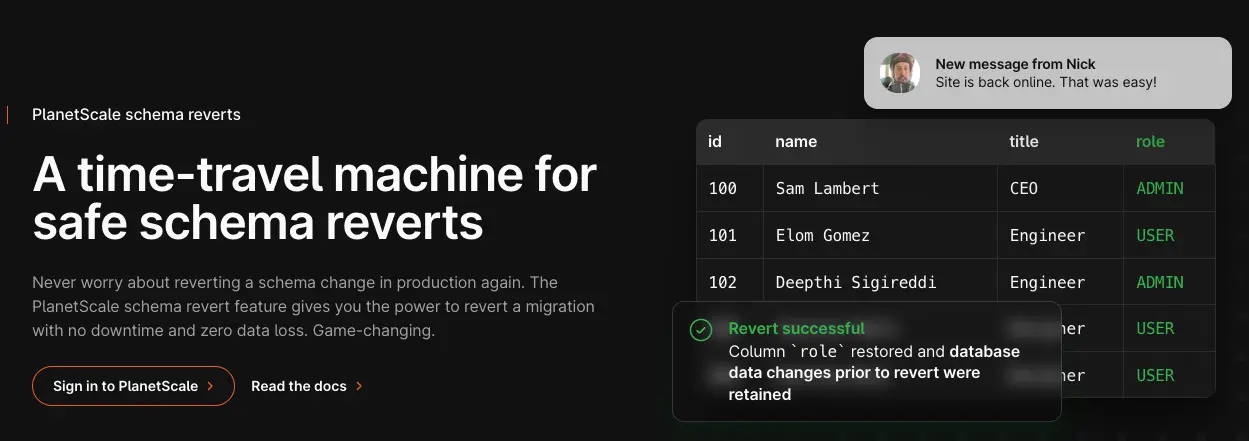Screen dimensions: 1249x441
Task: Open the Read the docs link
Action: [x=298, y=386]
